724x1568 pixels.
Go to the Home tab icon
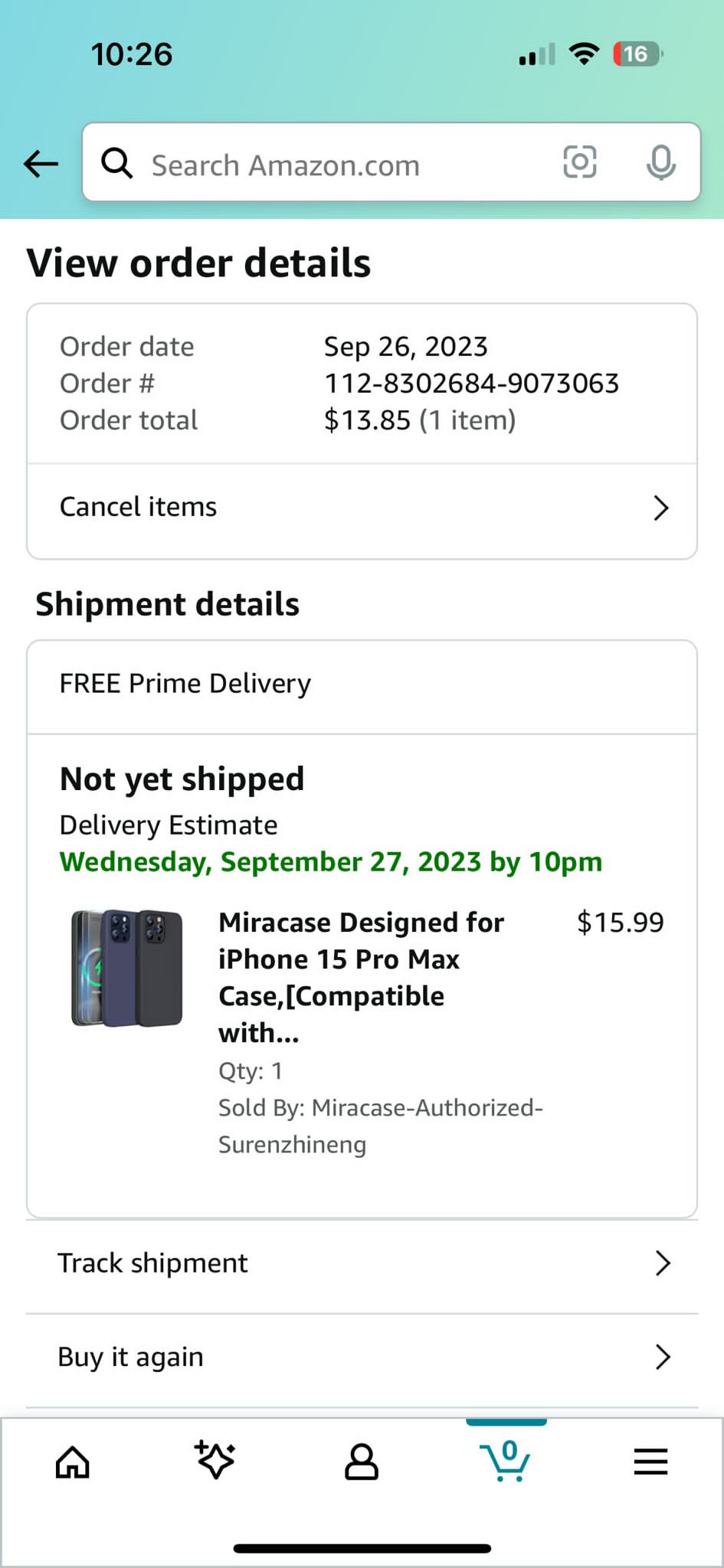point(73,1462)
